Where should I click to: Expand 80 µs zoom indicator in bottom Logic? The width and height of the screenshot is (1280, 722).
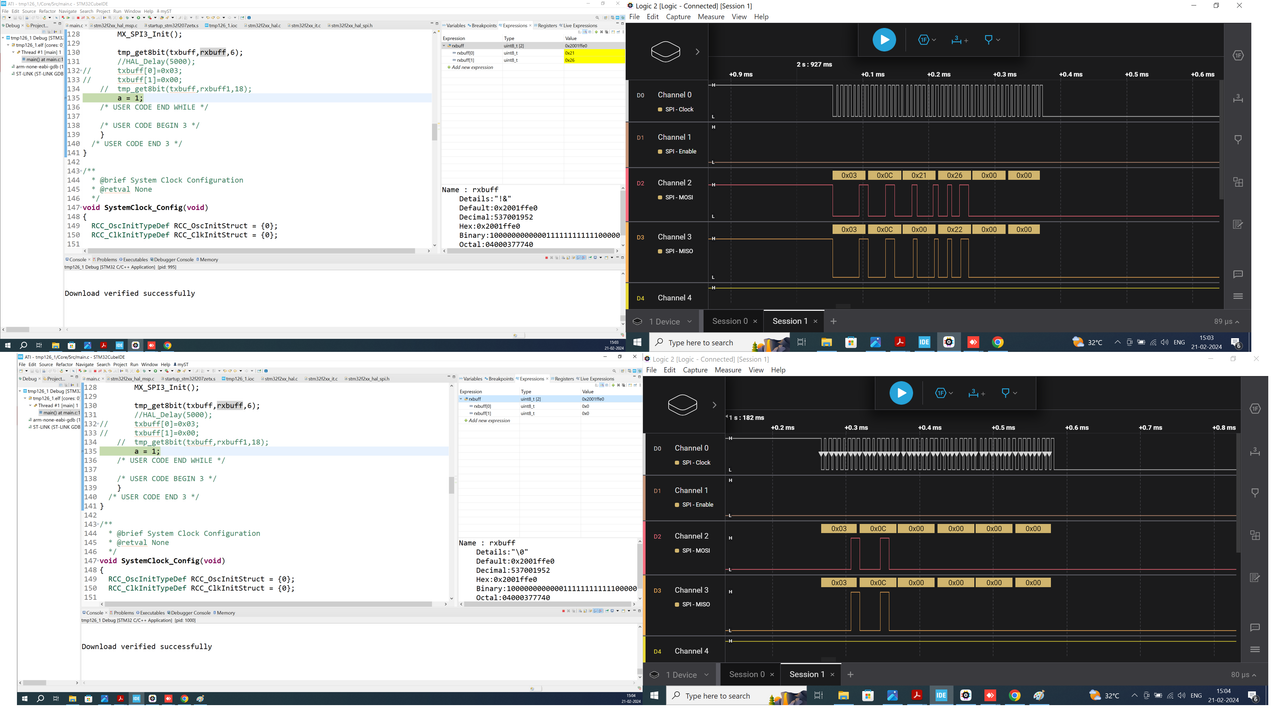pyautogui.click(x=1243, y=675)
